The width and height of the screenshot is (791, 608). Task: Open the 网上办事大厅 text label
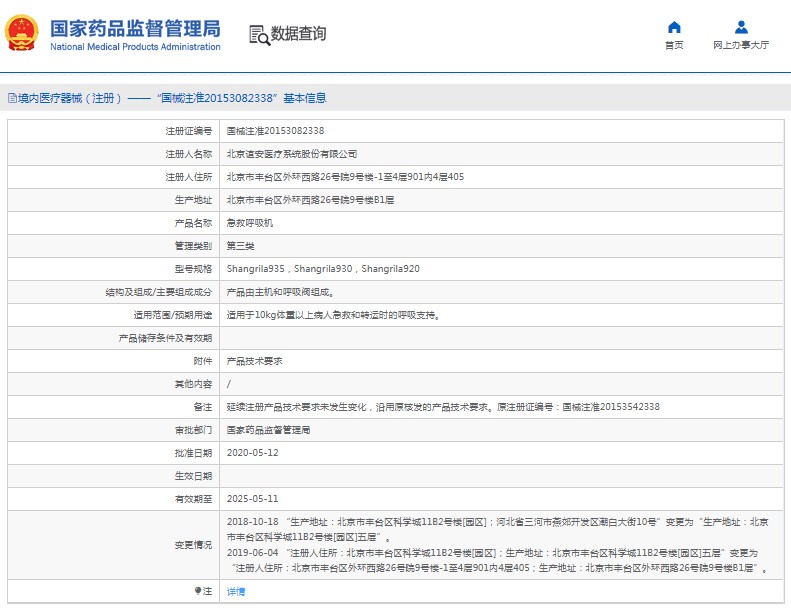coord(741,45)
